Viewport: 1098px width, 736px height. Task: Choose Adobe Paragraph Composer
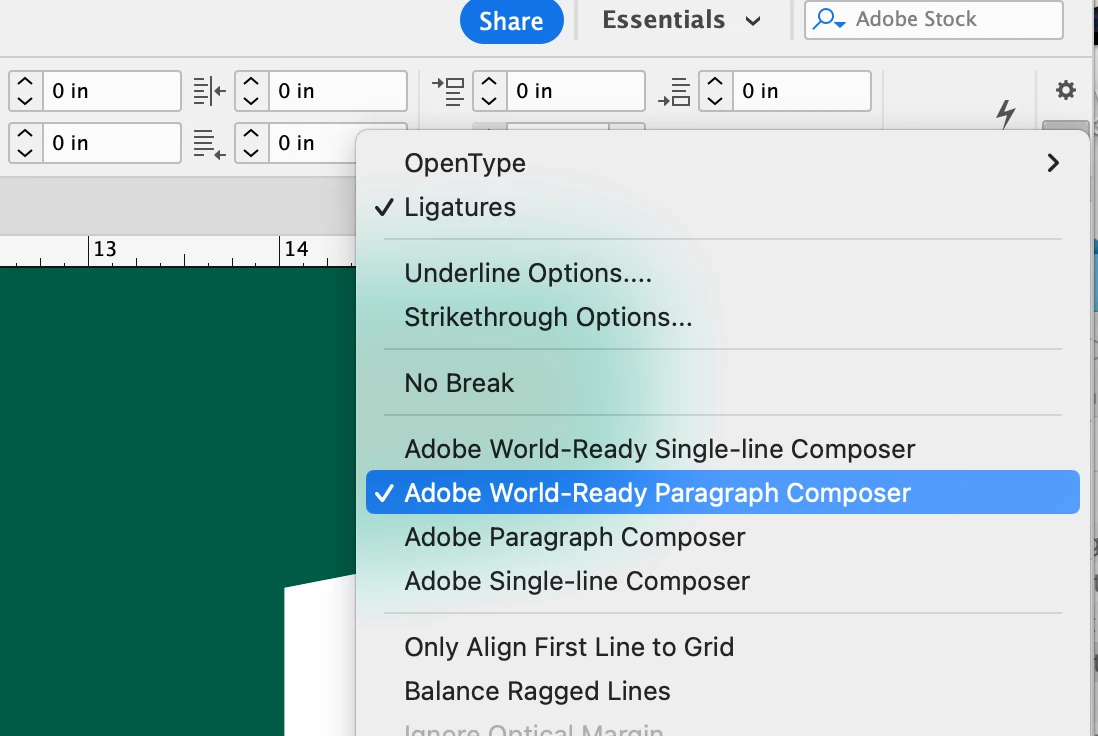pyautogui.click(x=723, y=537)
